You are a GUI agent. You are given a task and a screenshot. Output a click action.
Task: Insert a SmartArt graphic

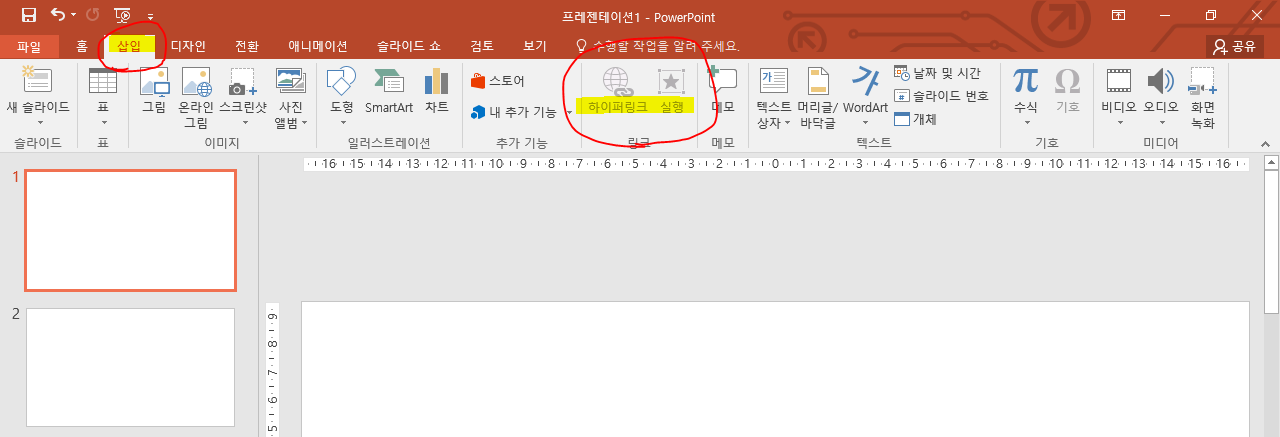pyautogui.click(x=389, y=90)
